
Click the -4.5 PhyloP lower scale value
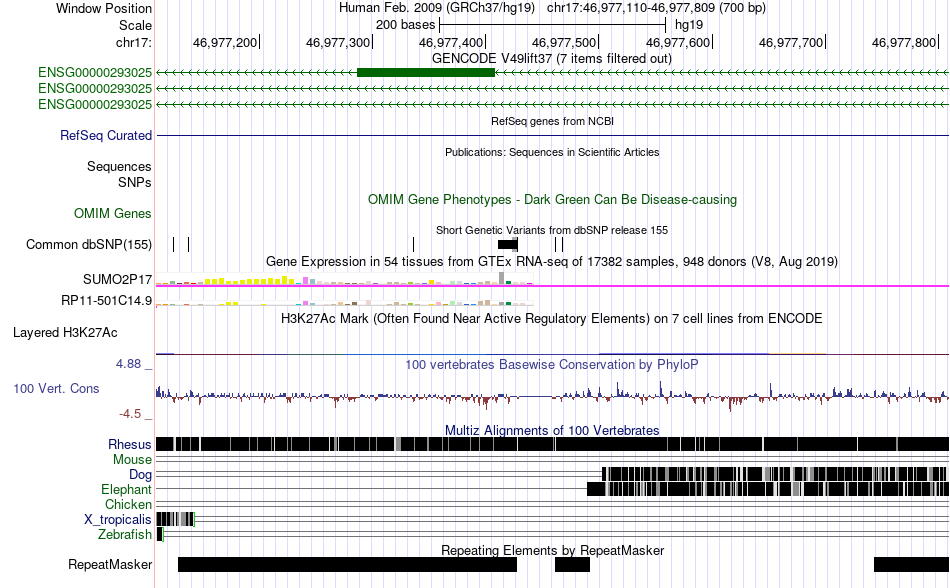[130, 414]
